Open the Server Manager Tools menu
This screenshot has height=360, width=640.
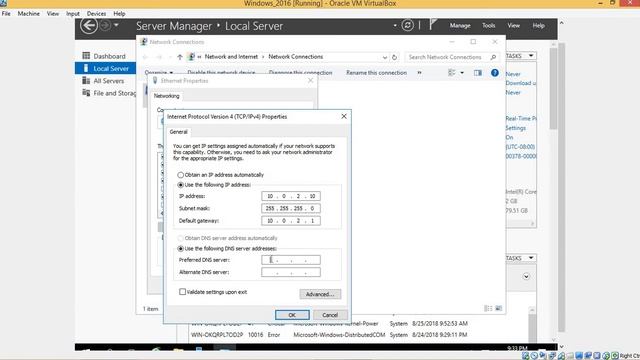(489, 25)
